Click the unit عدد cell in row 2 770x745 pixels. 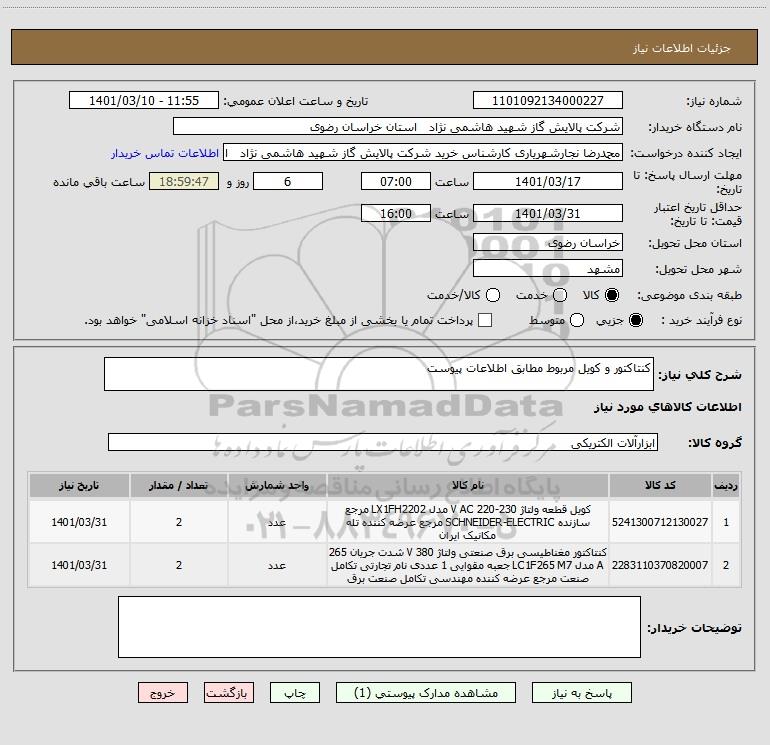277,565
